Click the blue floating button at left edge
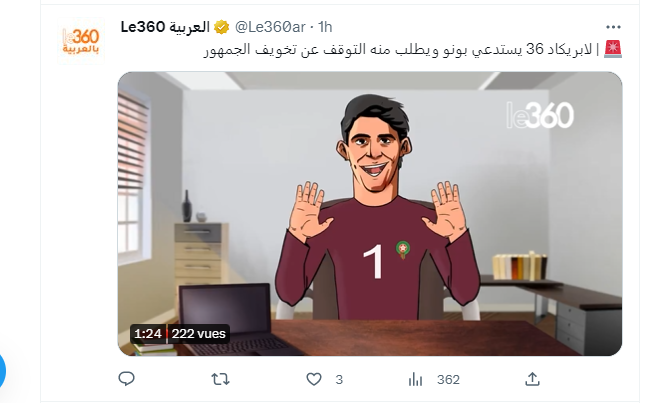This screenshot has width=656, height=403. coord(3,371)
